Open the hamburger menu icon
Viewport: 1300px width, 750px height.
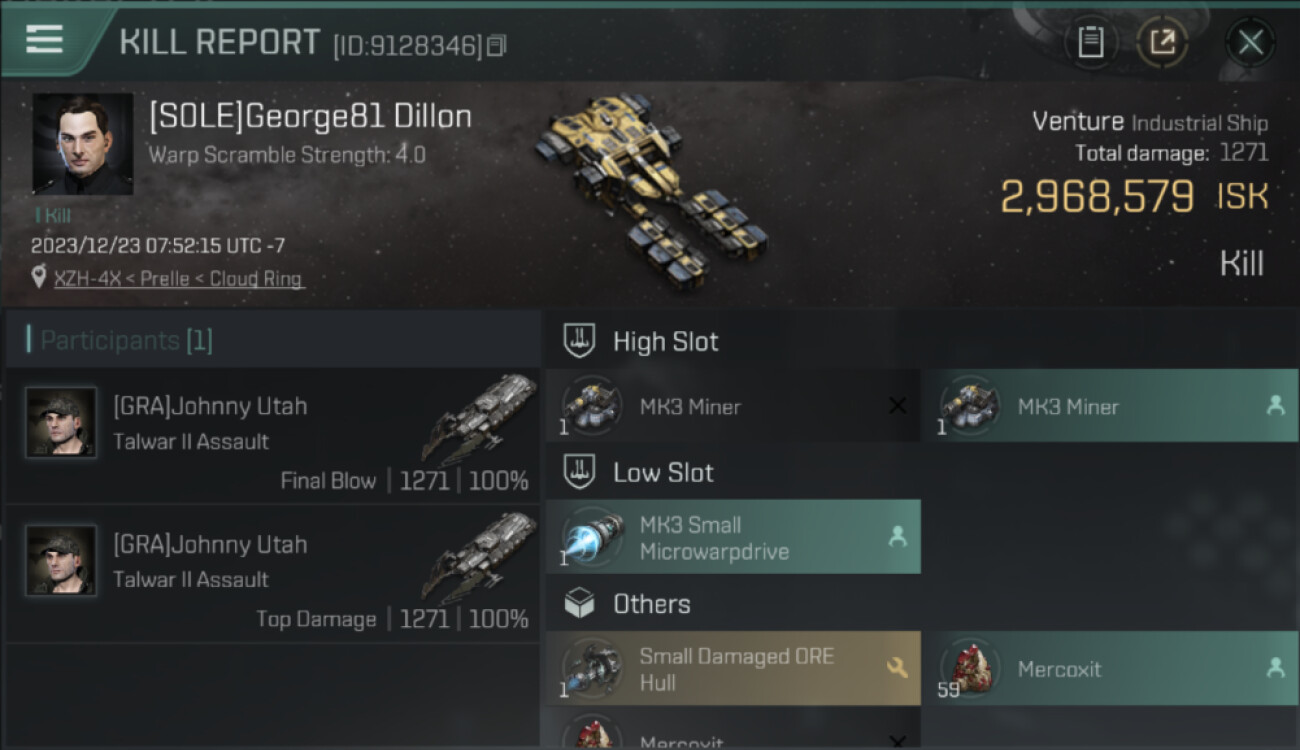(x=44, y=39)
